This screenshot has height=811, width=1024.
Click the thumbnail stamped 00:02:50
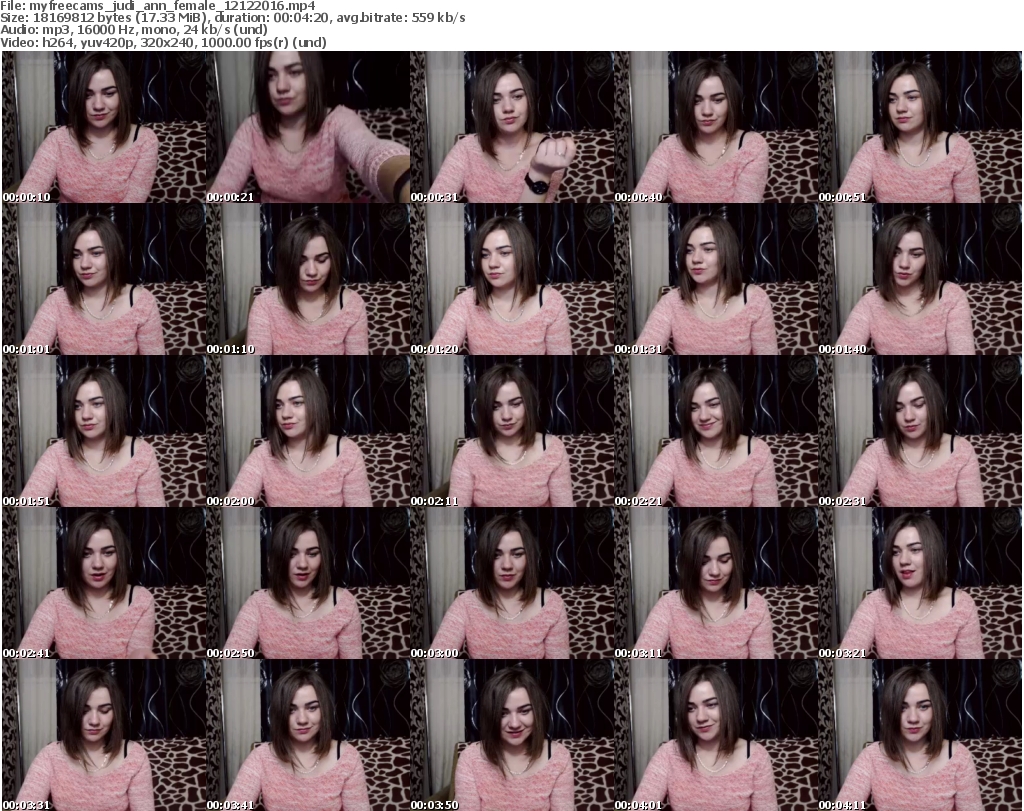308,584
